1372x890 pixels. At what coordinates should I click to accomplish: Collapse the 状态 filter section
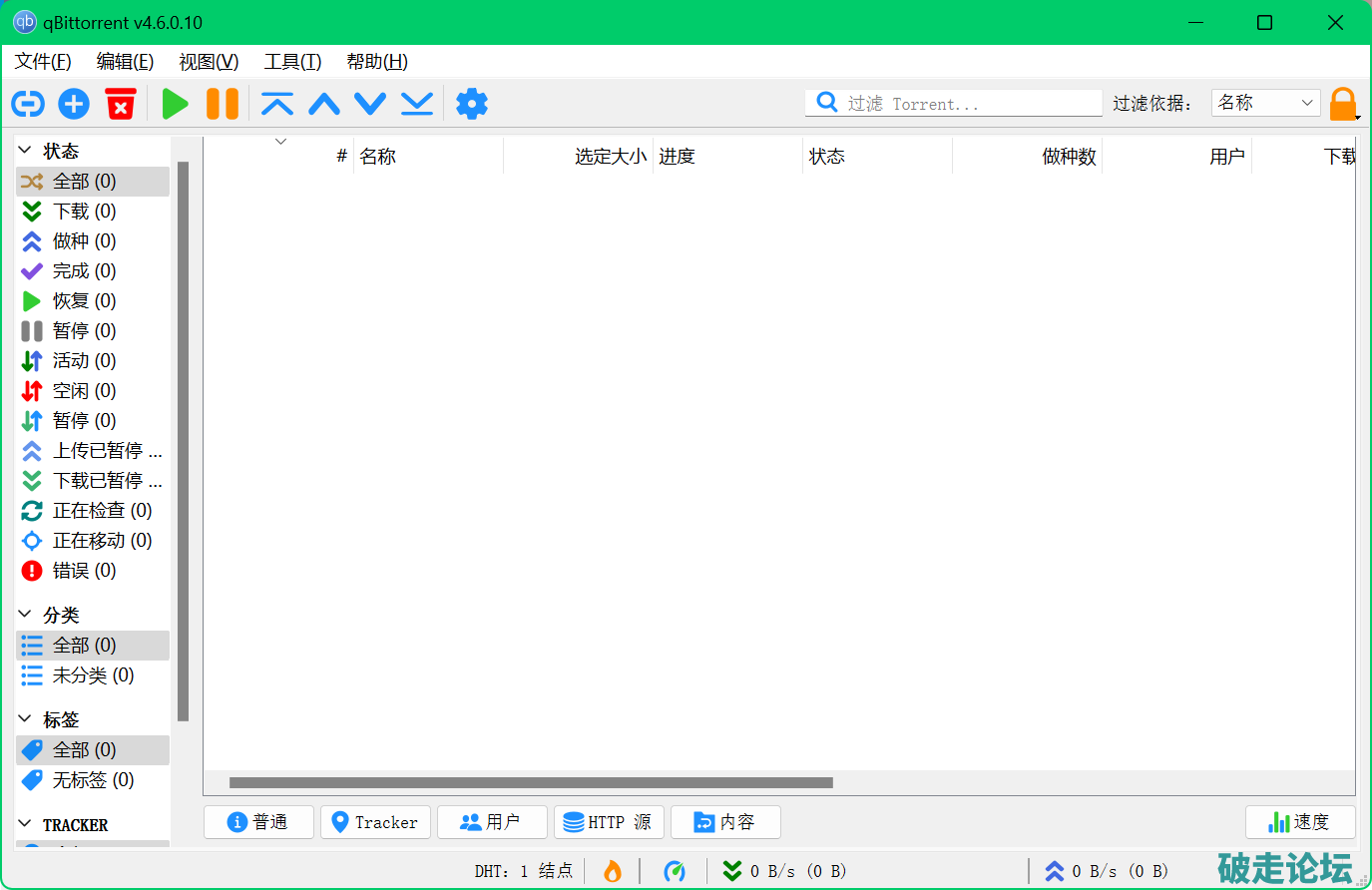pos(26,151)
